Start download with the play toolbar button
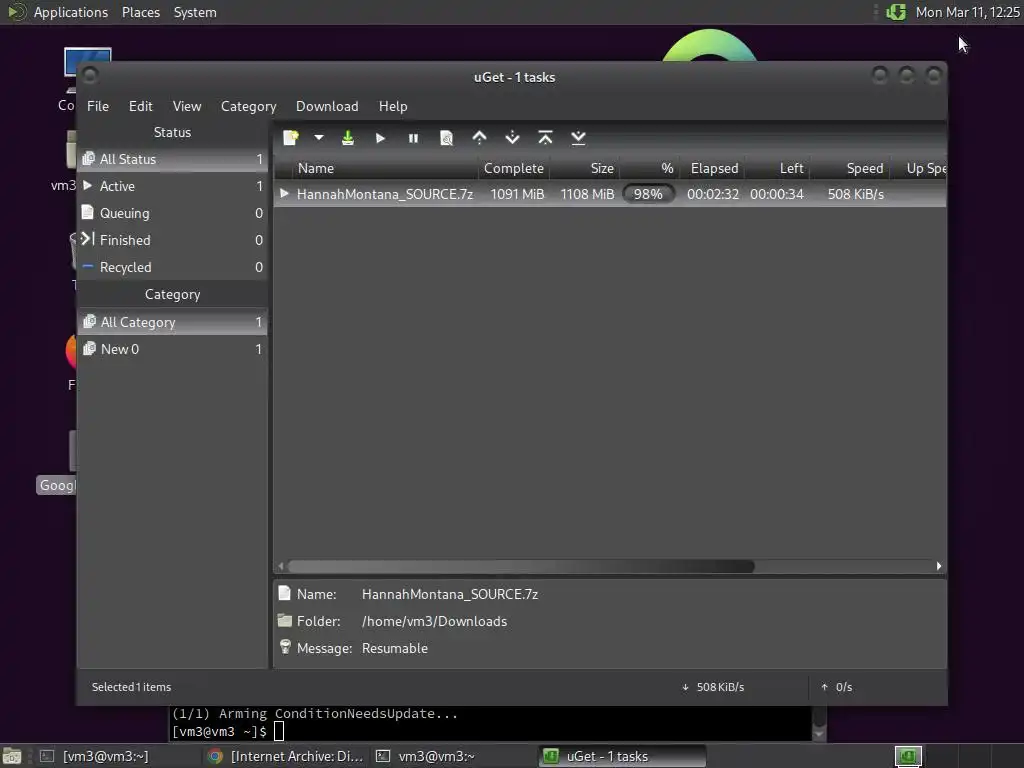Screen dimensions: 1024x768 point(380,138)
